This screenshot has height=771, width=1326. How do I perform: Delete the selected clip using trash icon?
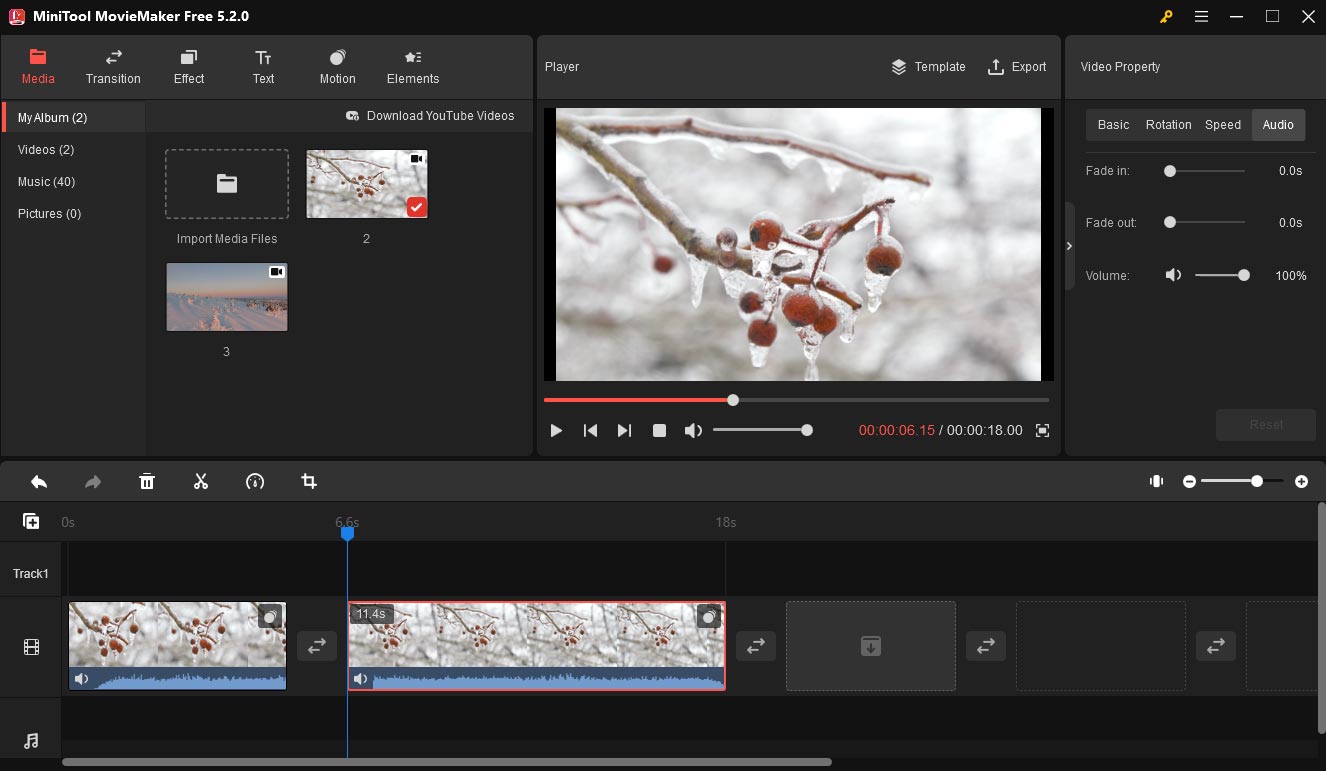coord(146,481)
